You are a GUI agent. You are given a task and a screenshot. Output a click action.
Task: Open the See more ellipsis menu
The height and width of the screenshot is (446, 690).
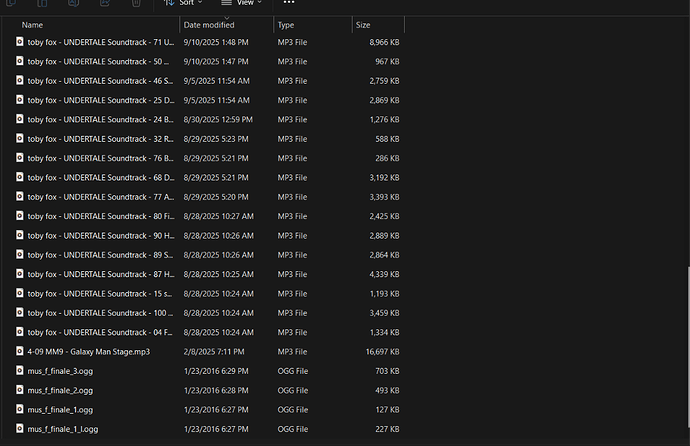click(289, 2)
